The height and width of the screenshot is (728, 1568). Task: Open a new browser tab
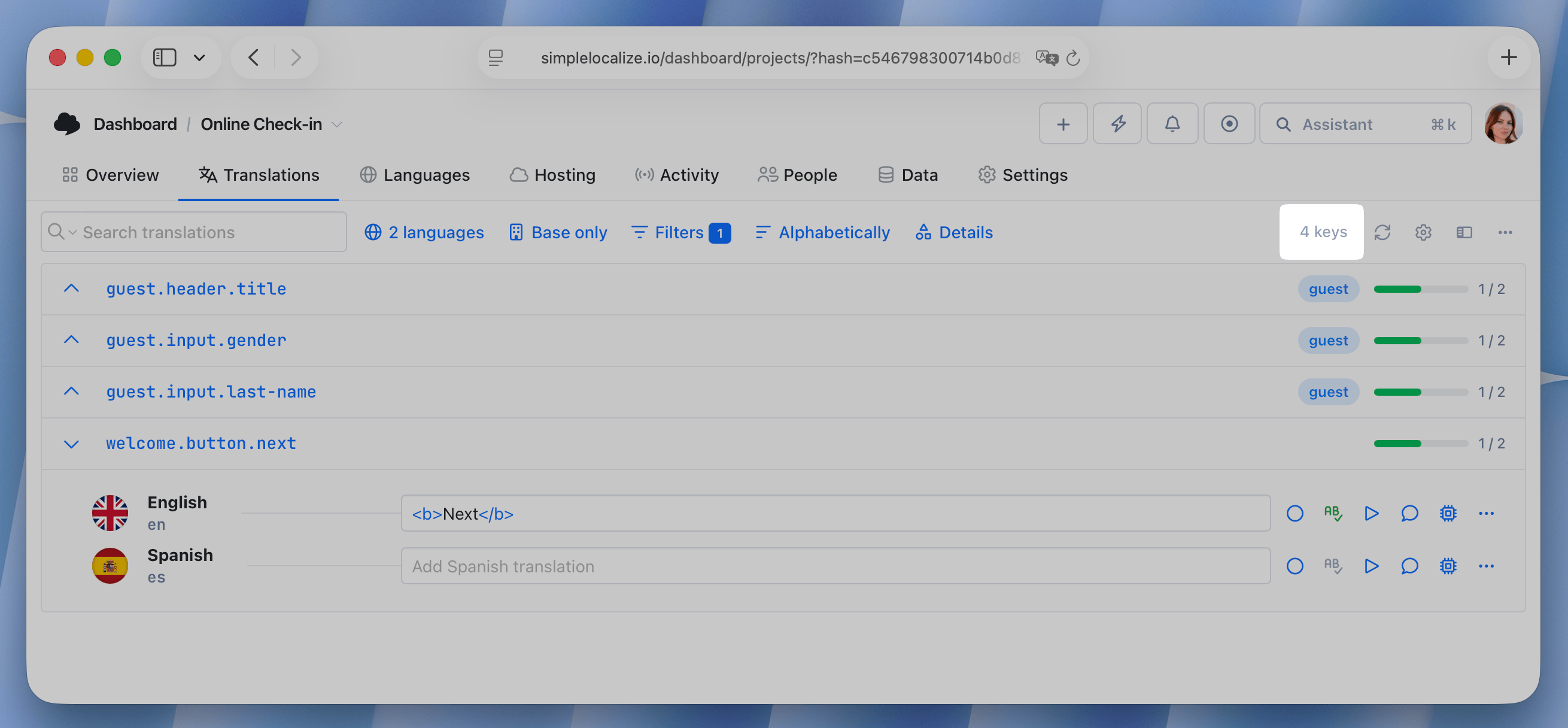[1508, 57]
